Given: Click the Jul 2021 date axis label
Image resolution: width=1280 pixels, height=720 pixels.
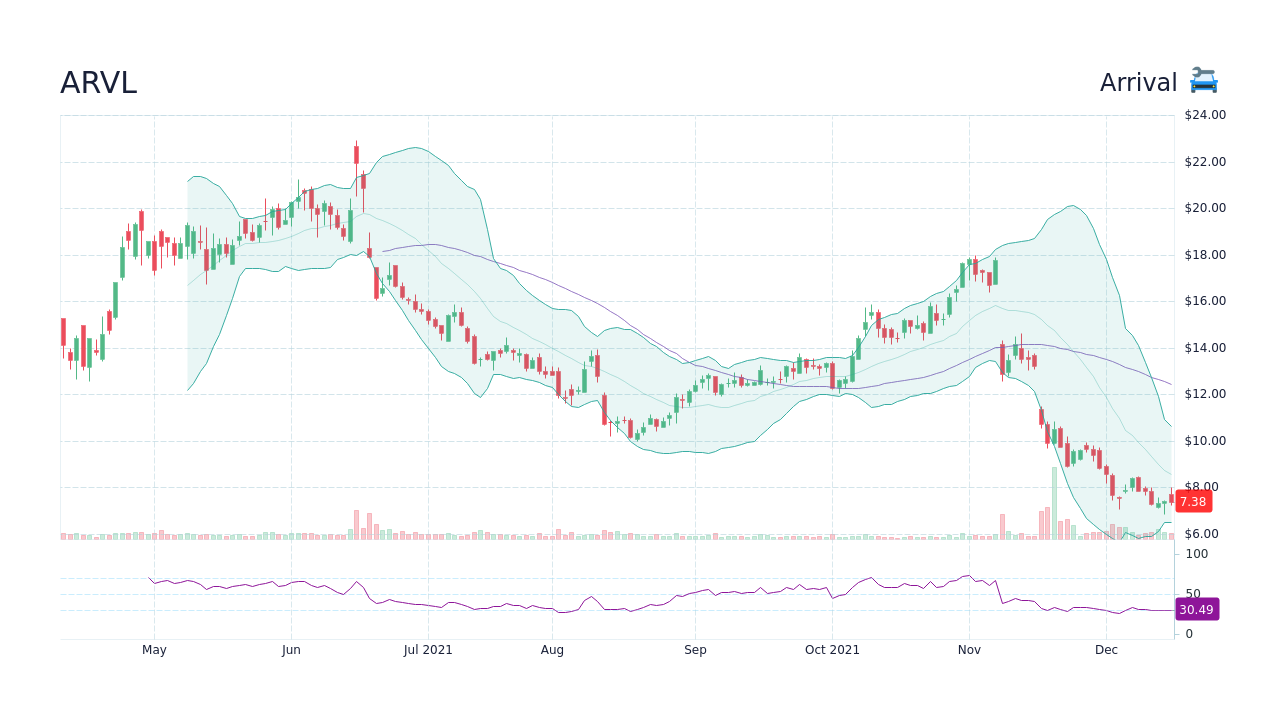Looking at the screenshot, I should [428, 650].
